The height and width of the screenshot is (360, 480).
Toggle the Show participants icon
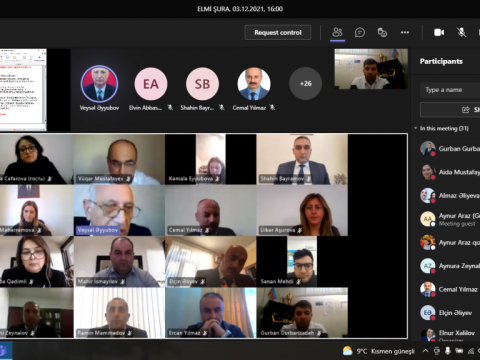pos(337,32)
